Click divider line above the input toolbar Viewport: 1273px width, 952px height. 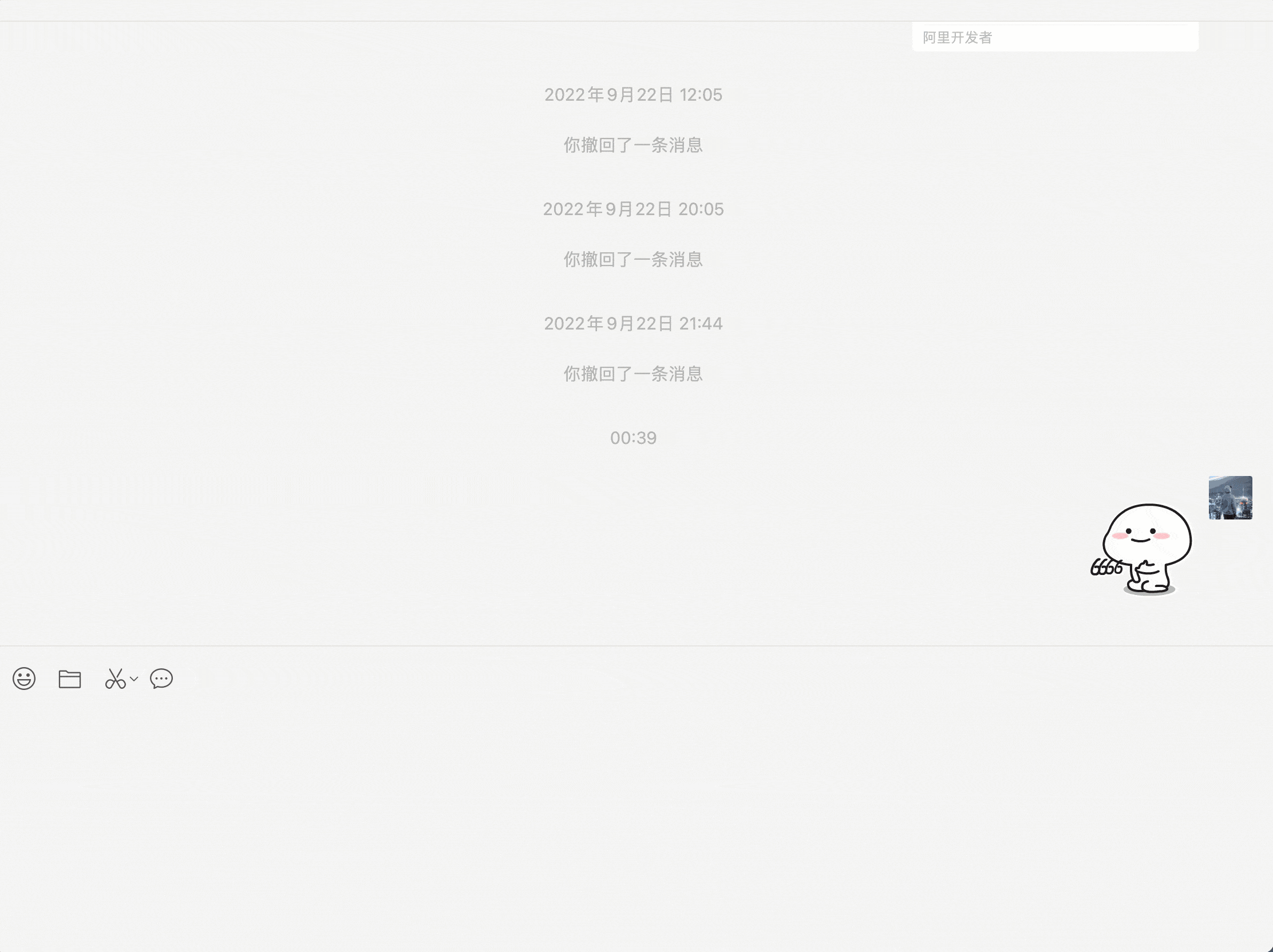633,646
